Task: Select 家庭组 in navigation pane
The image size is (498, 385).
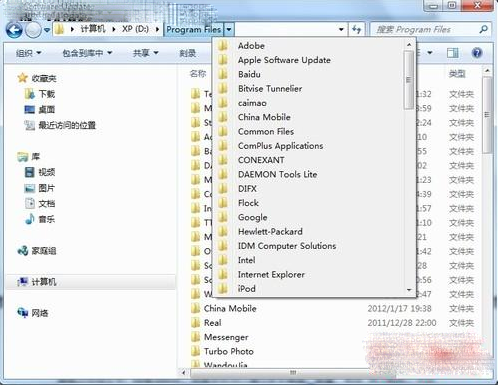Action: tap(37, 251)
